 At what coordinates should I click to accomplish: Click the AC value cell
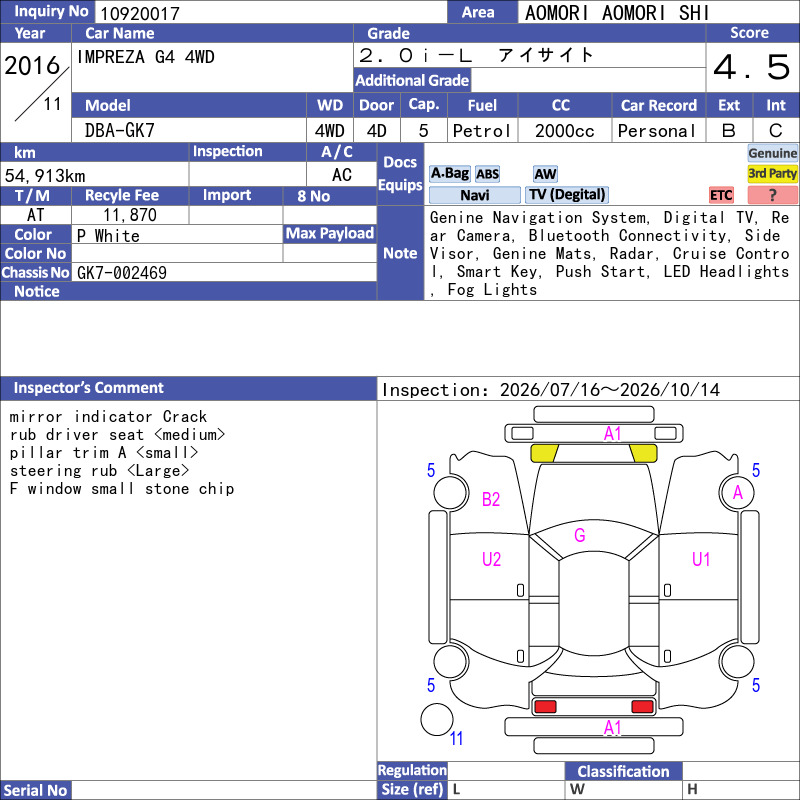click(x=341, y=175)
